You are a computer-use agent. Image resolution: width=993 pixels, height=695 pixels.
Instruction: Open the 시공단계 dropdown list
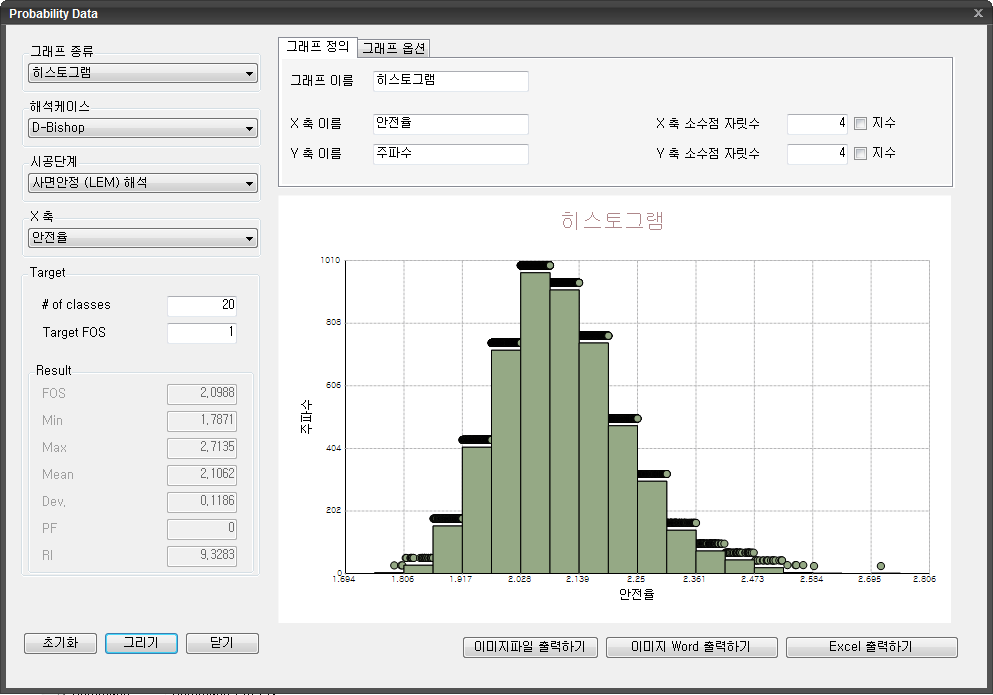tap(142, 183)
